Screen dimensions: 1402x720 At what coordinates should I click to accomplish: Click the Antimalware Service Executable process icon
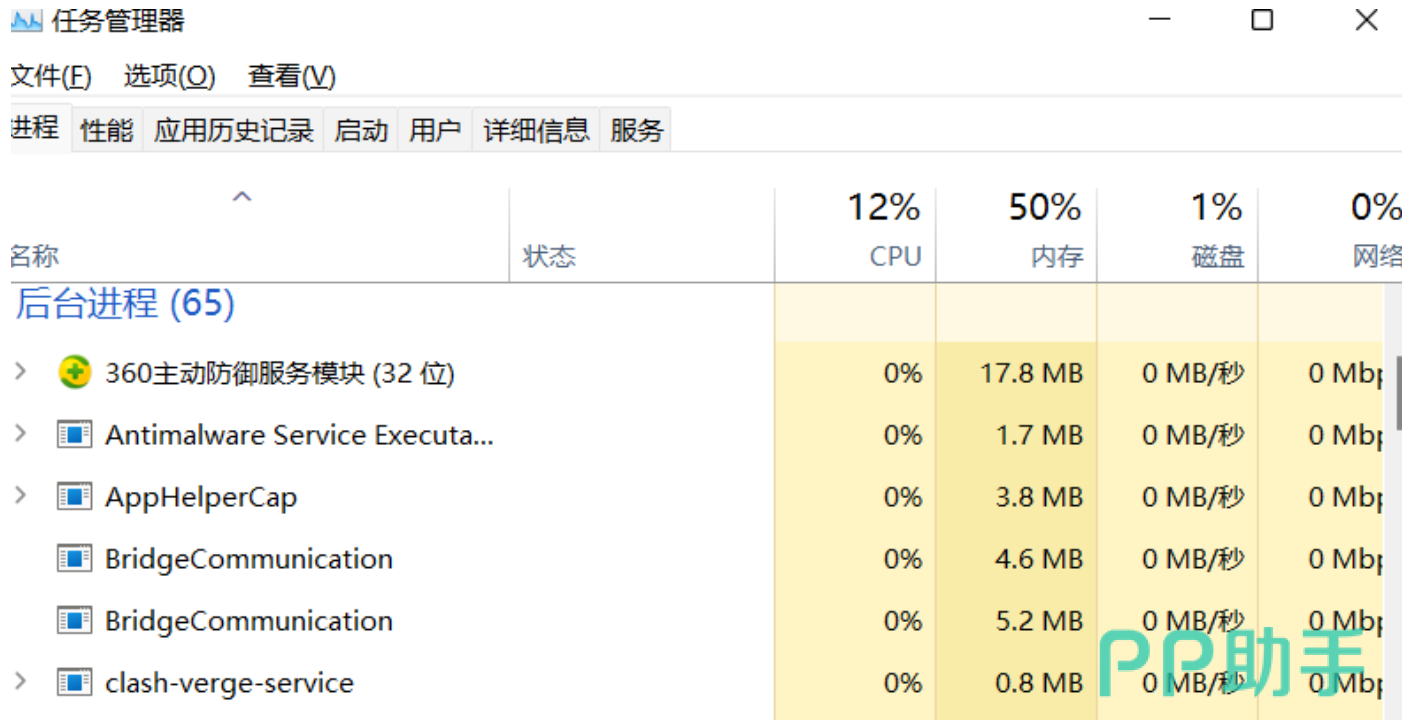click(74, 435)
